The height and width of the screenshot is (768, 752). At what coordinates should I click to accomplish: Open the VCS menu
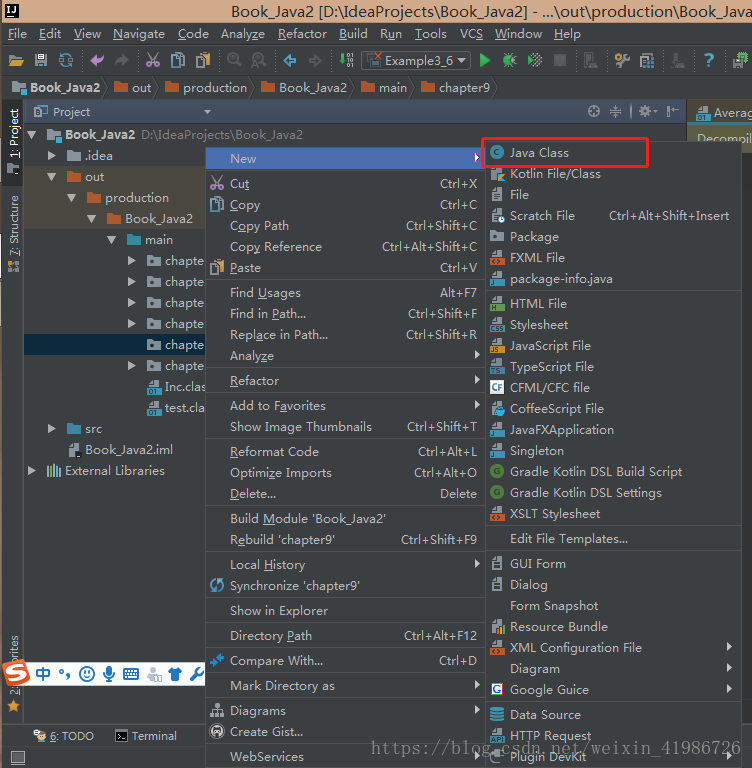click(471, 34)
